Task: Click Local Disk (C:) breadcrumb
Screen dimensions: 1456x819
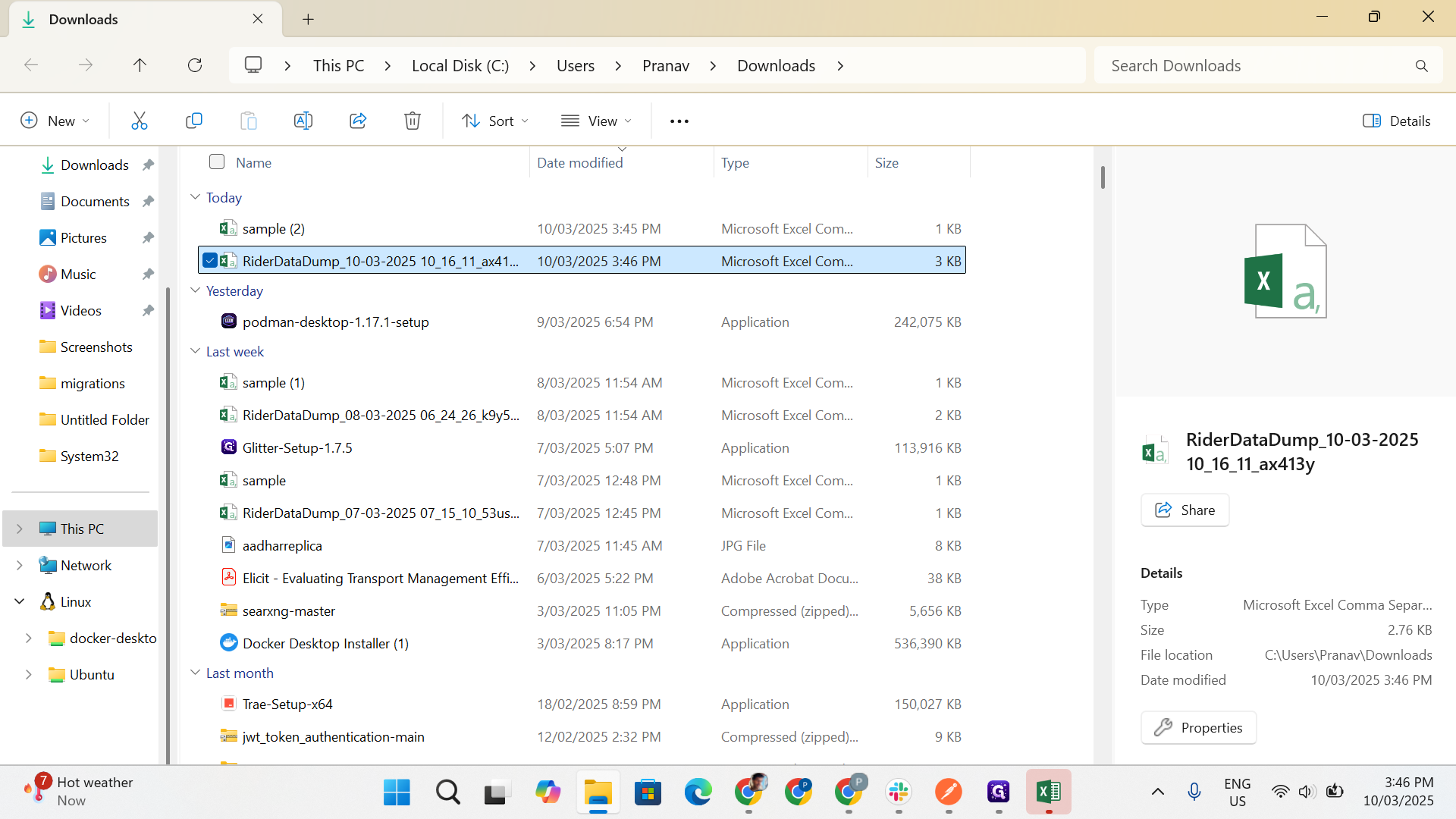Action: (460, 66)
